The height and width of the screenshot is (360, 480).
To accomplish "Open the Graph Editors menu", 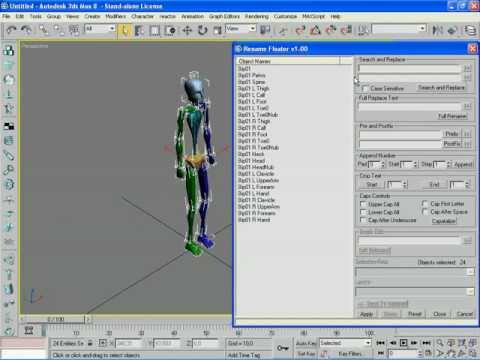I will 224,16.
